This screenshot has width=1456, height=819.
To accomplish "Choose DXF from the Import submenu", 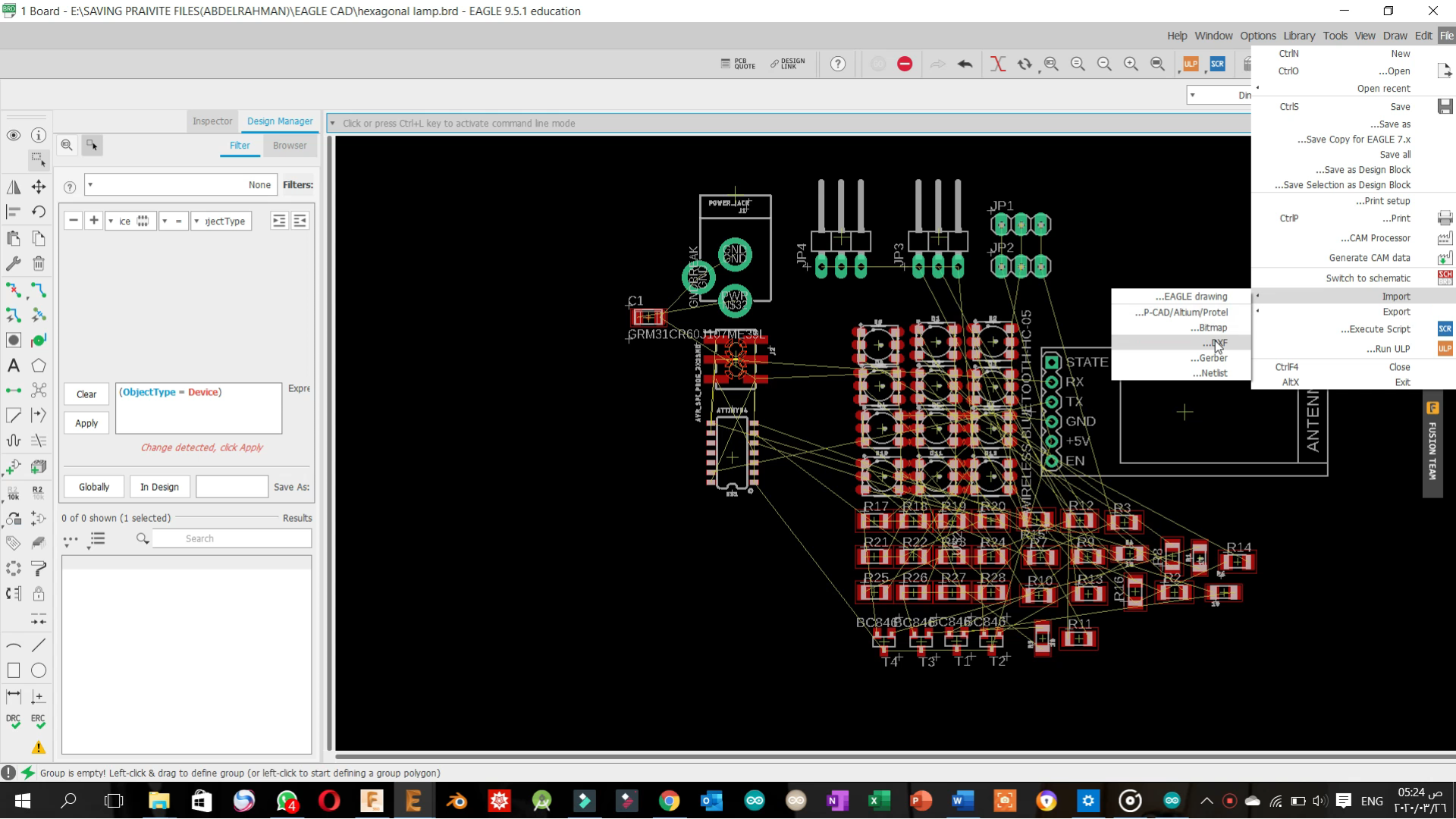I will pyautogui.click(x=1181, y=343).
